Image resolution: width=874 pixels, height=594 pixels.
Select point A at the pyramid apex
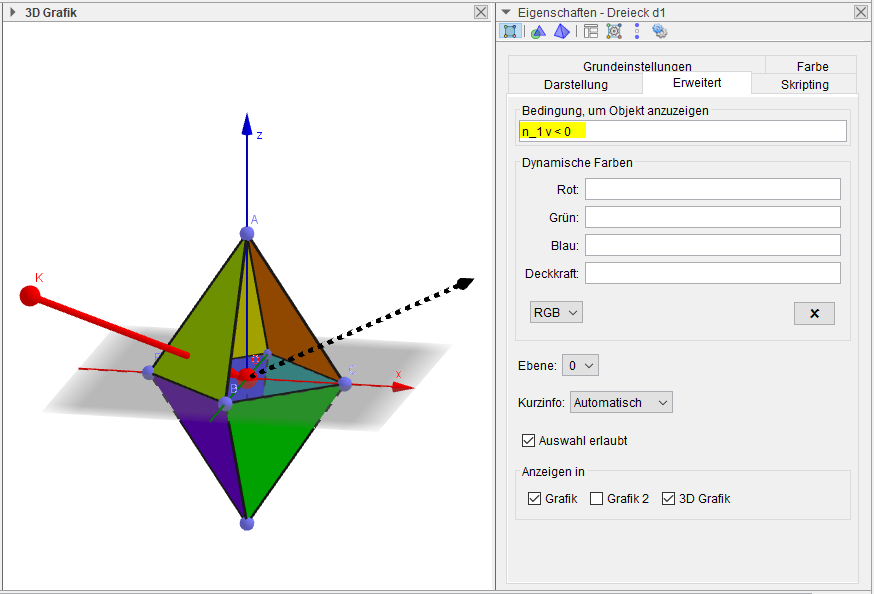(x=247, y=233)
